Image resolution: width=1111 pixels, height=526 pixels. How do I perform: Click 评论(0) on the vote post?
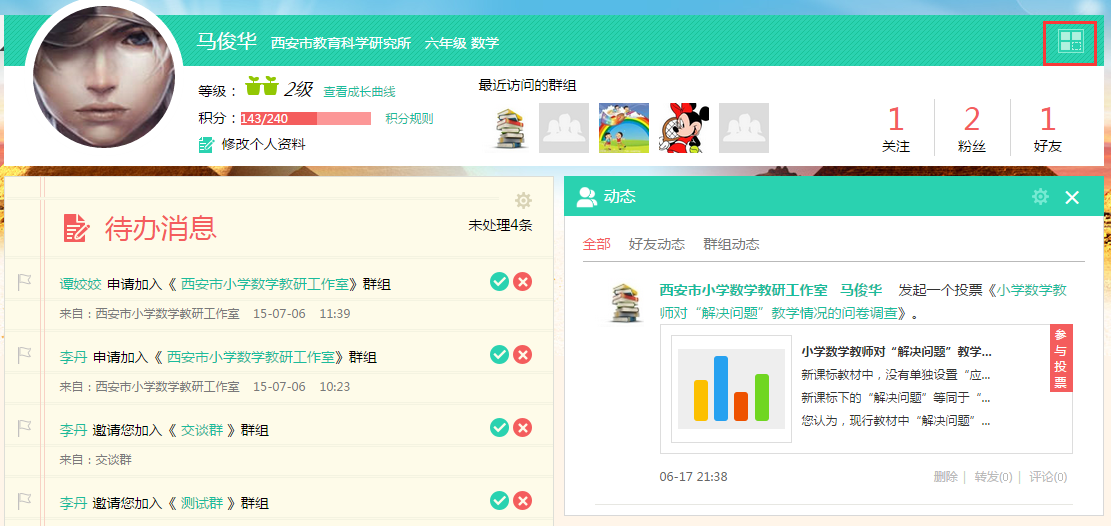(x=1048, y=476)
